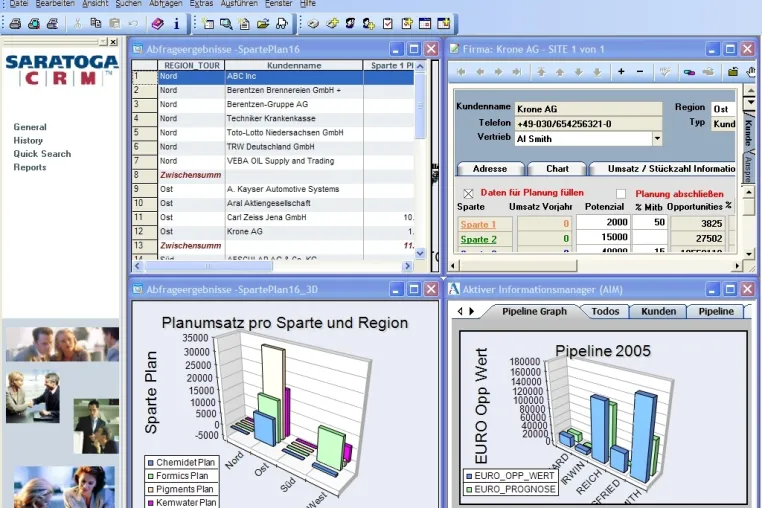762x508 pixels.
Task: Open the purple help book icon
Action: coord(157,23)
